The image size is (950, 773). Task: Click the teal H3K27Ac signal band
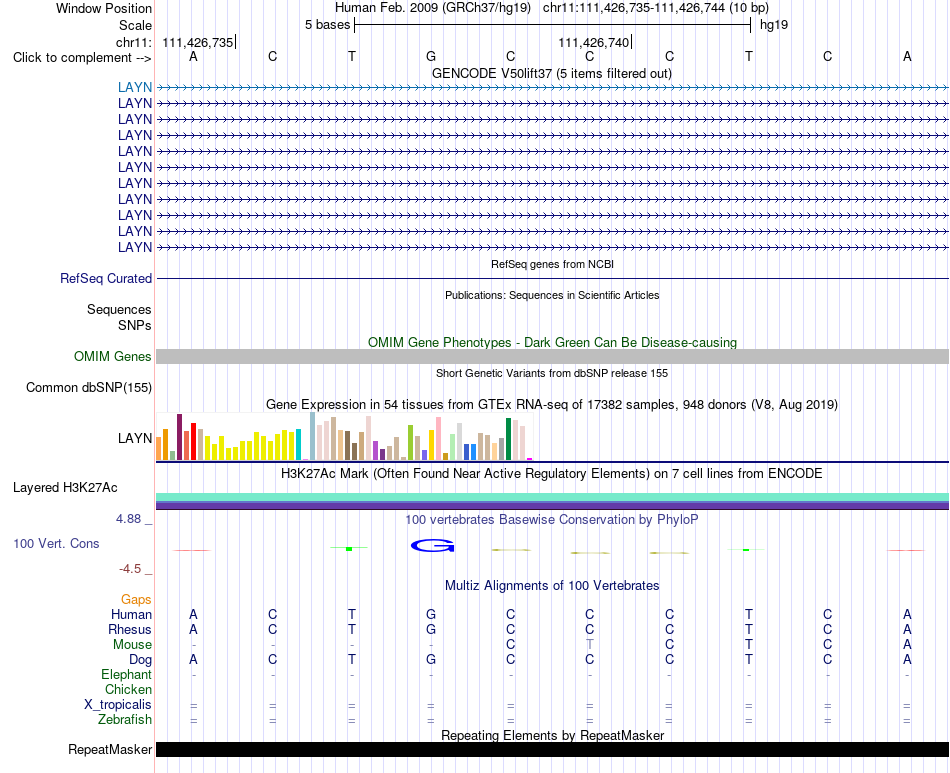[x=552, y=497]
